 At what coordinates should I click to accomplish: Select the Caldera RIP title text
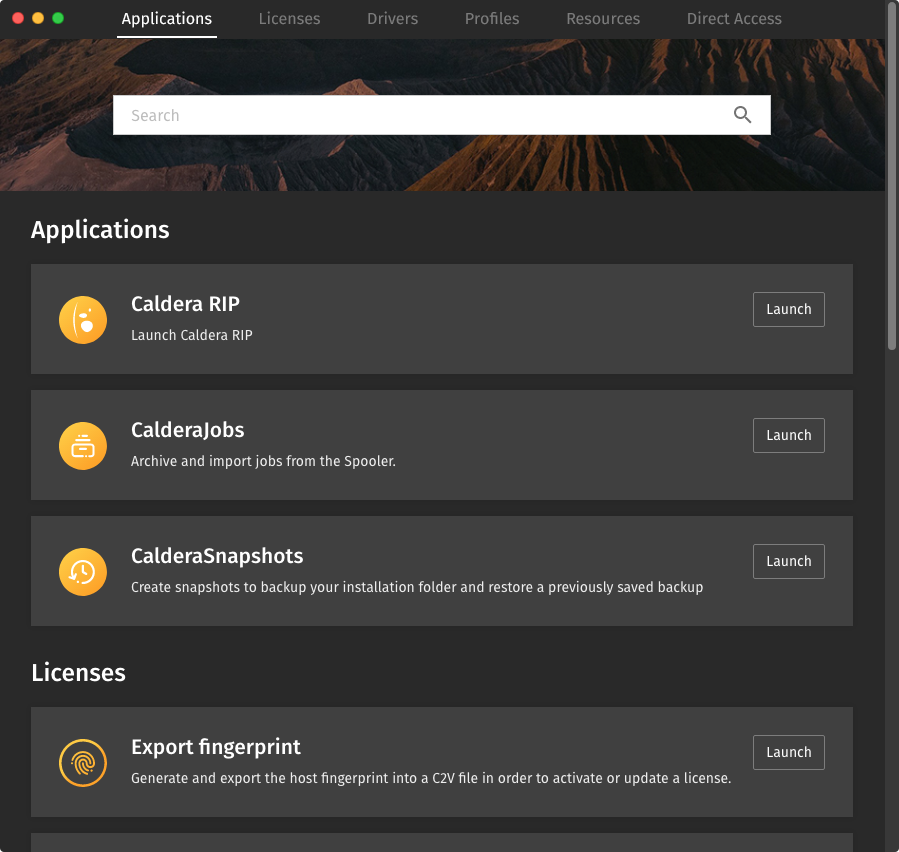(x=185, y=304)
